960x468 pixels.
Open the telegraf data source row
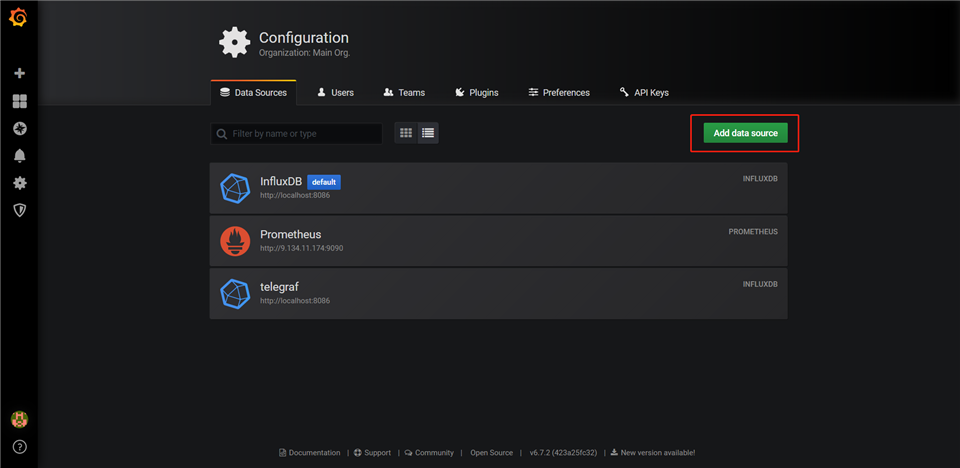click(498, 293)
